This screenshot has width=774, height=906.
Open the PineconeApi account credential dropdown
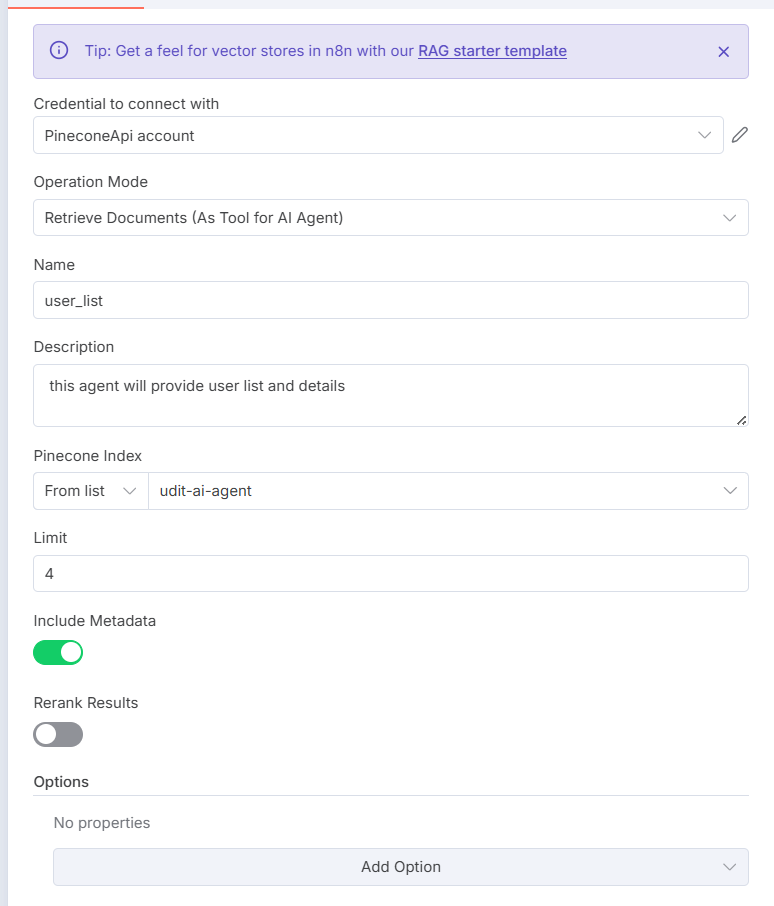click(x=370, y=135)
